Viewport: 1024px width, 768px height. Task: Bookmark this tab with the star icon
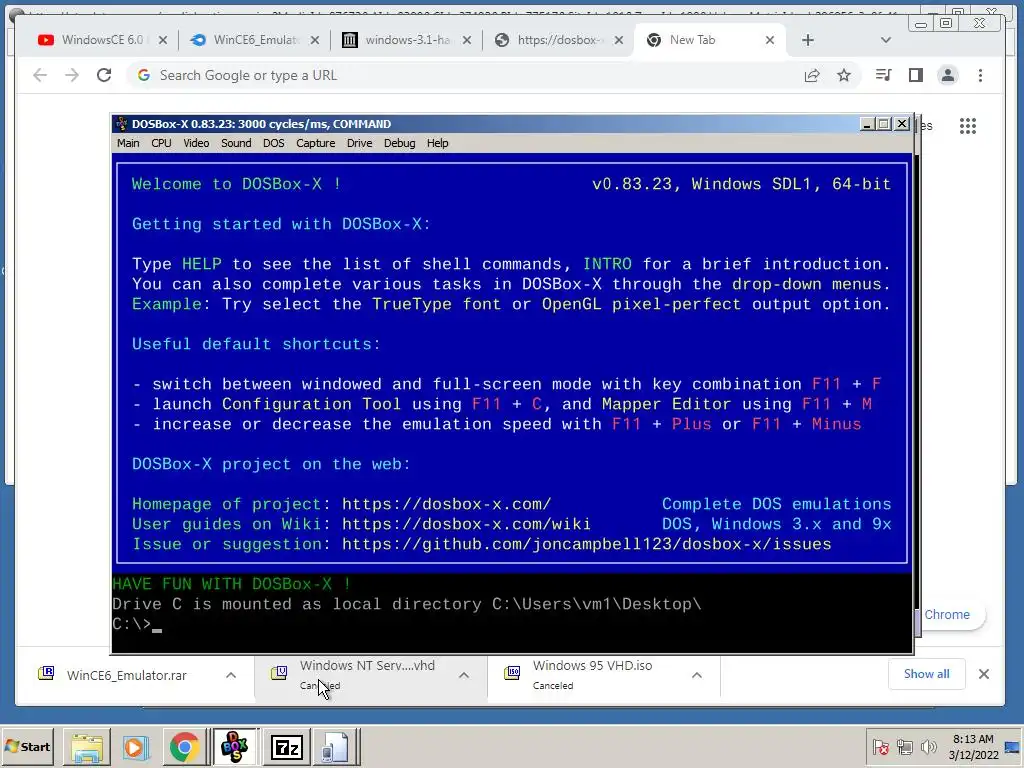(844, 75)
